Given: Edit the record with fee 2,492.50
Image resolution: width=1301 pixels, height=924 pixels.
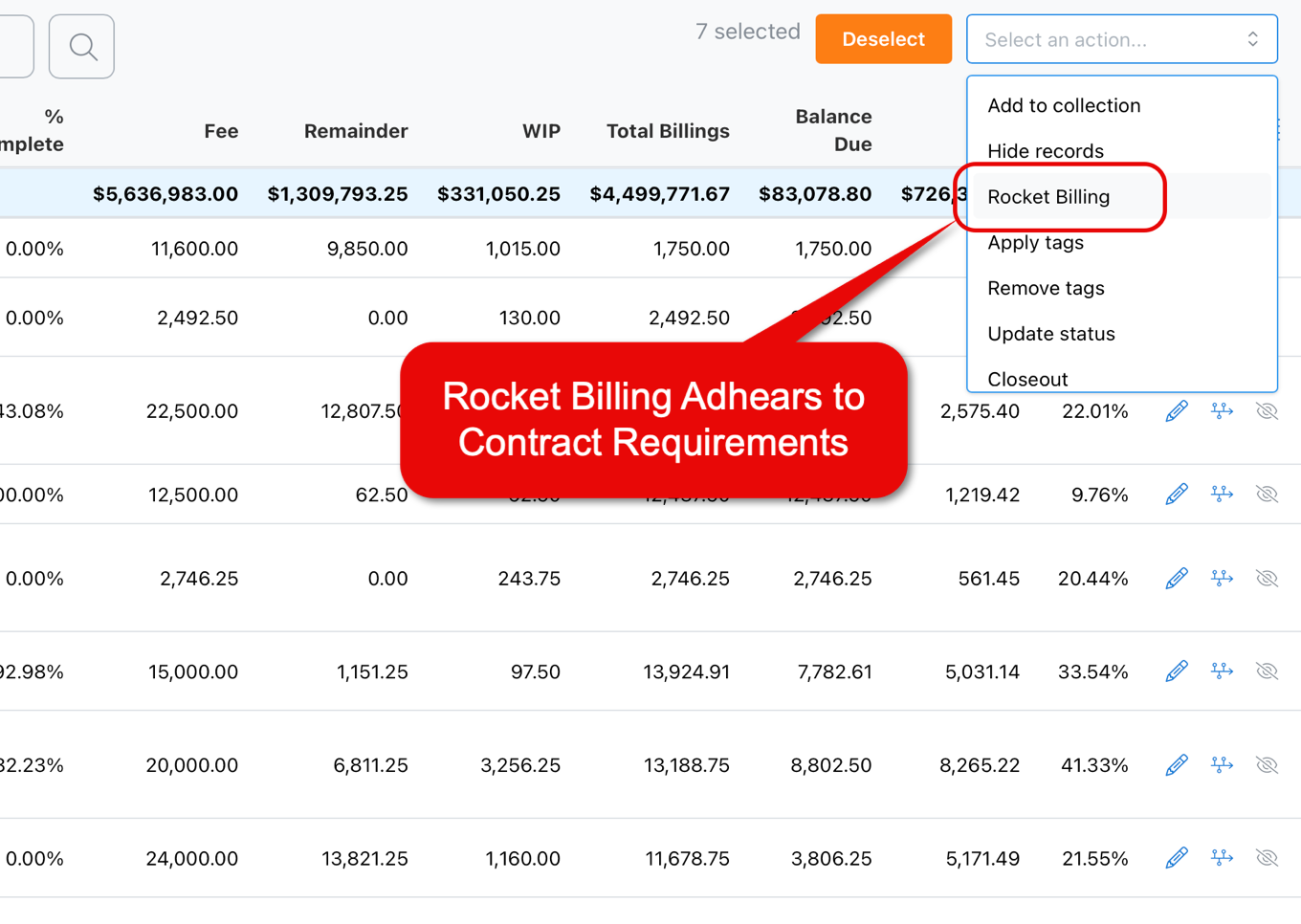Looking at the screenshot, I should (1177, 317).
